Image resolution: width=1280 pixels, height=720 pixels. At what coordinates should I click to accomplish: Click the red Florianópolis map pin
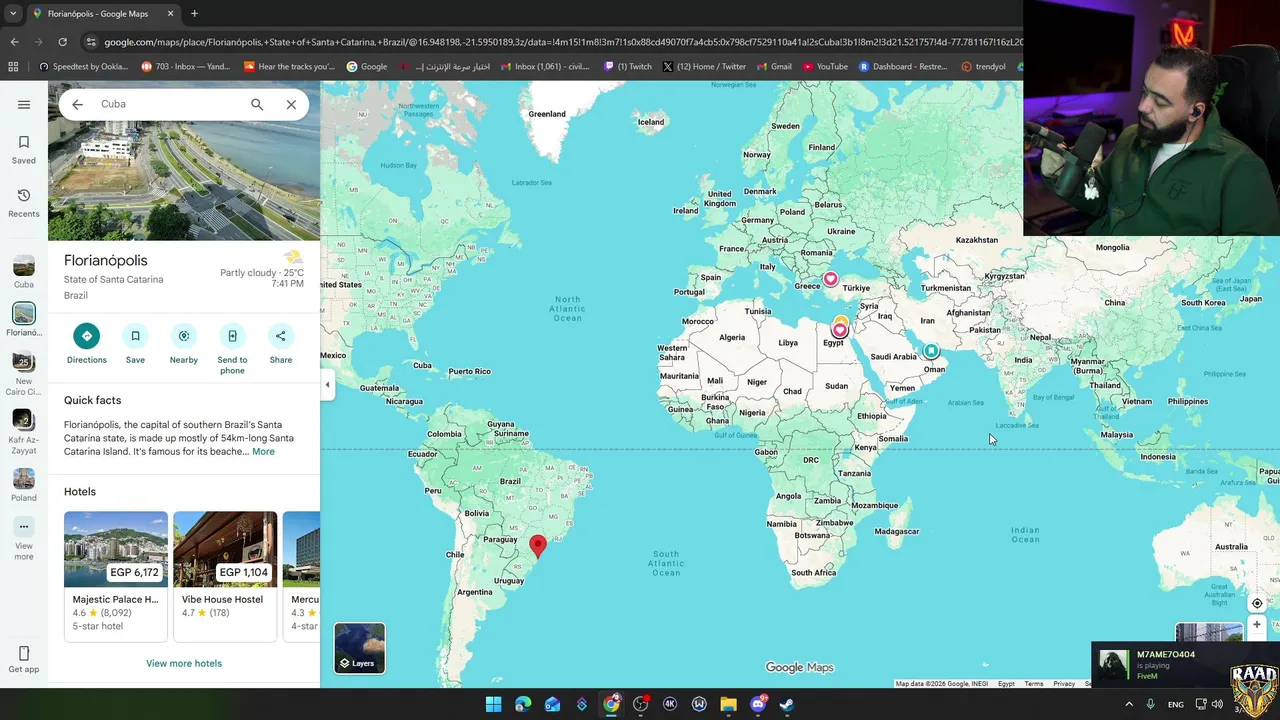[538, 545]
